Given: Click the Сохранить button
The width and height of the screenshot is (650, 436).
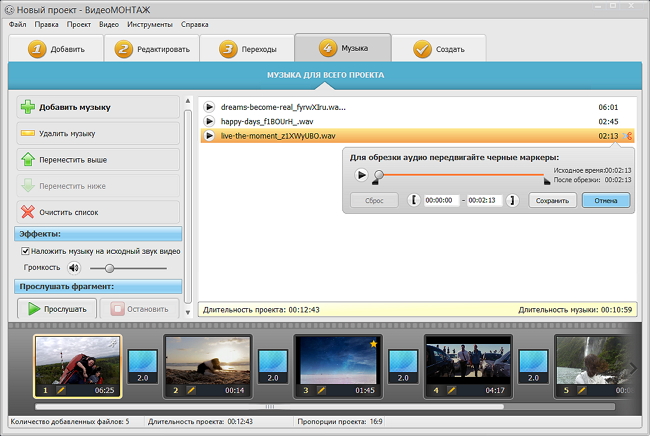Looking at the screenshot, I should tap(552, 200).
